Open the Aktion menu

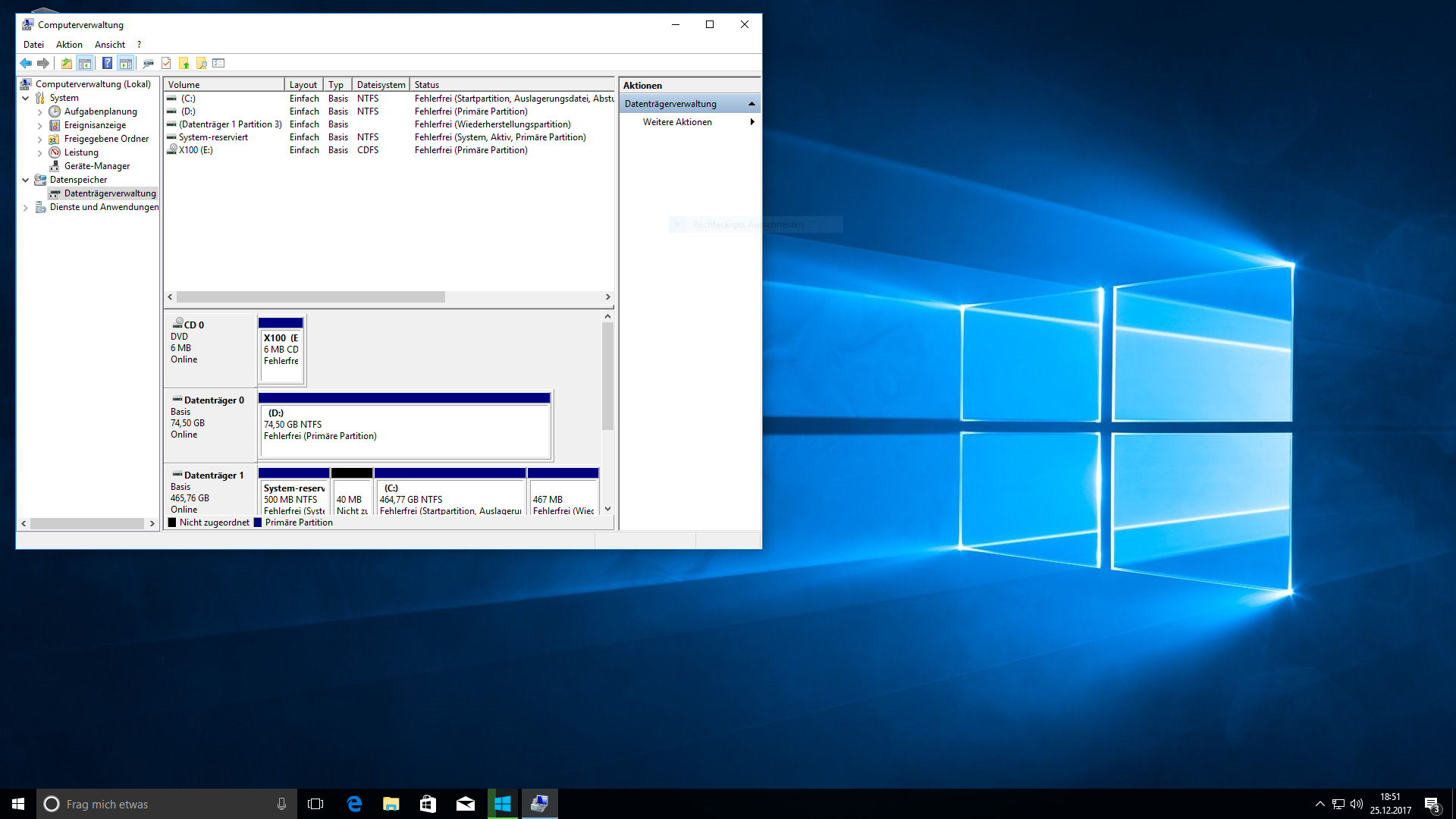pos(69,45)
